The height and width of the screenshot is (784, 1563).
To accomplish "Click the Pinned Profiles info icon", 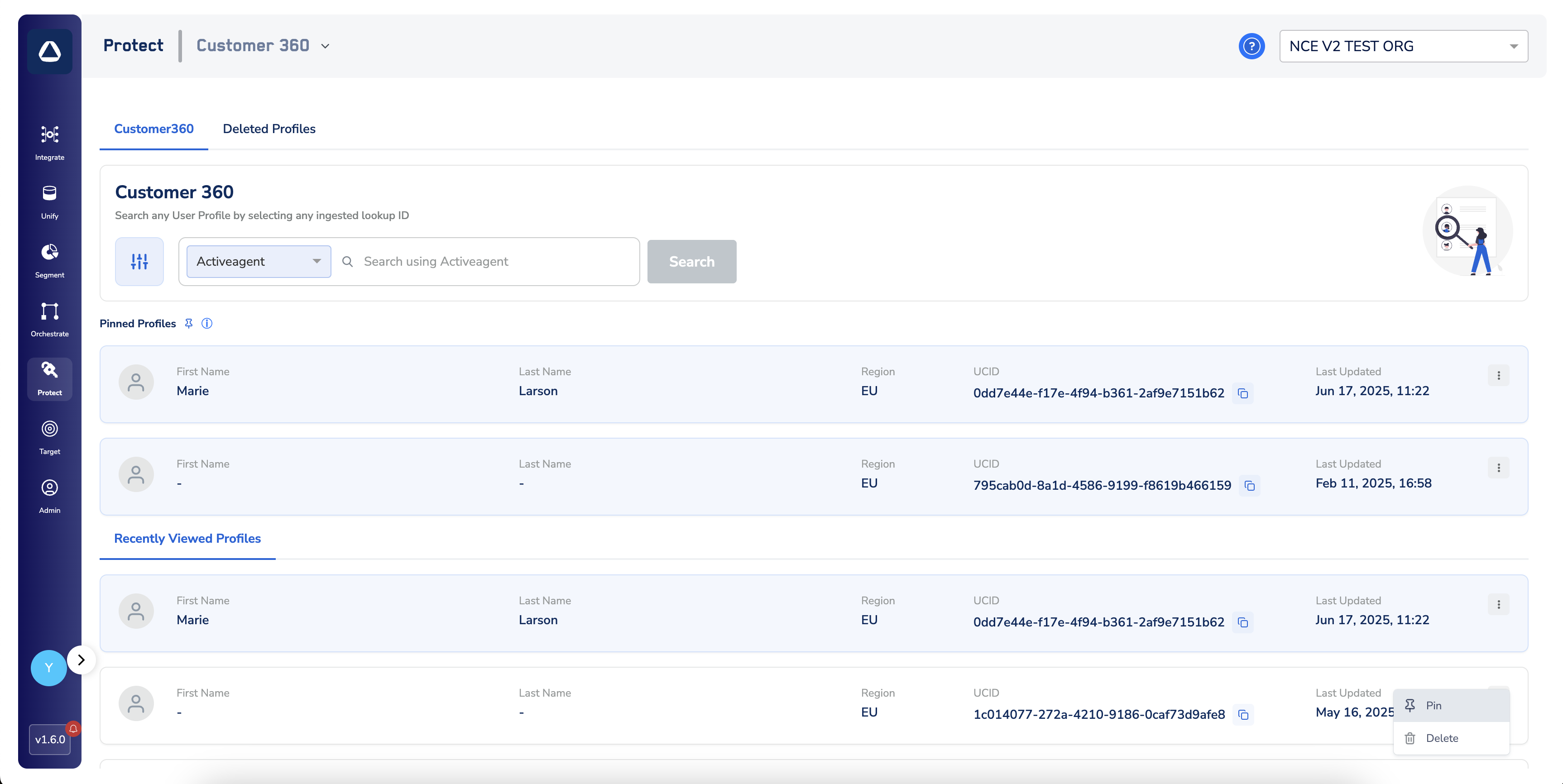I will pos(207,324).
